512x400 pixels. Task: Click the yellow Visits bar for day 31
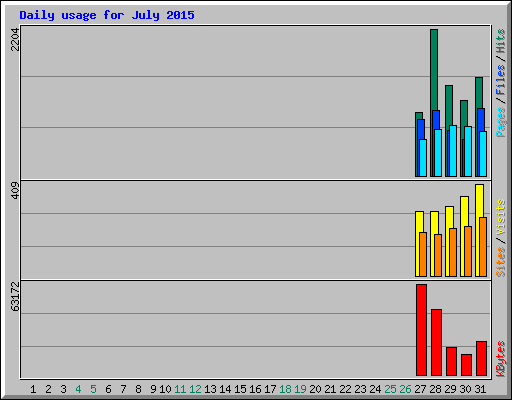tap(479, 201)
